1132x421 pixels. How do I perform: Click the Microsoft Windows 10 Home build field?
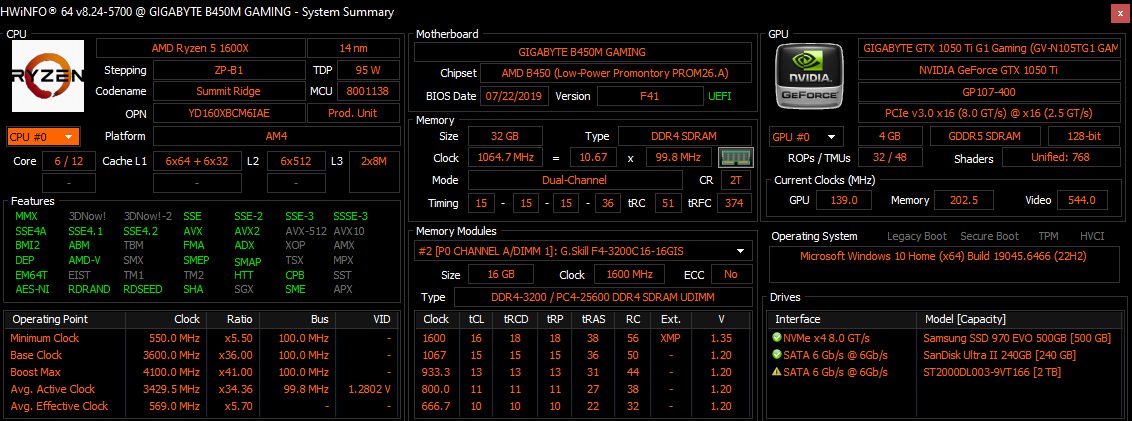coord(944,264)
